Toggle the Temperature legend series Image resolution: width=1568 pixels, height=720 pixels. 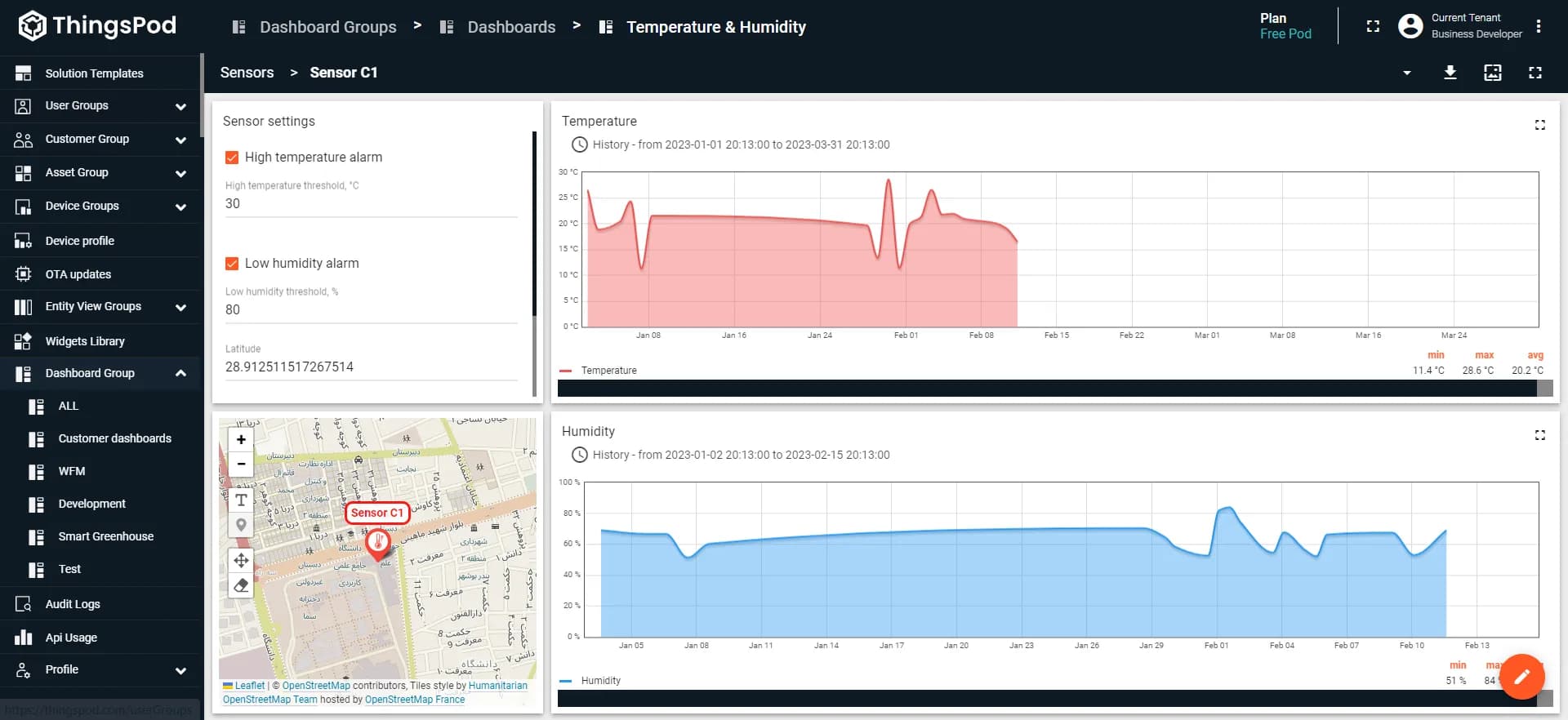[608, 371]
